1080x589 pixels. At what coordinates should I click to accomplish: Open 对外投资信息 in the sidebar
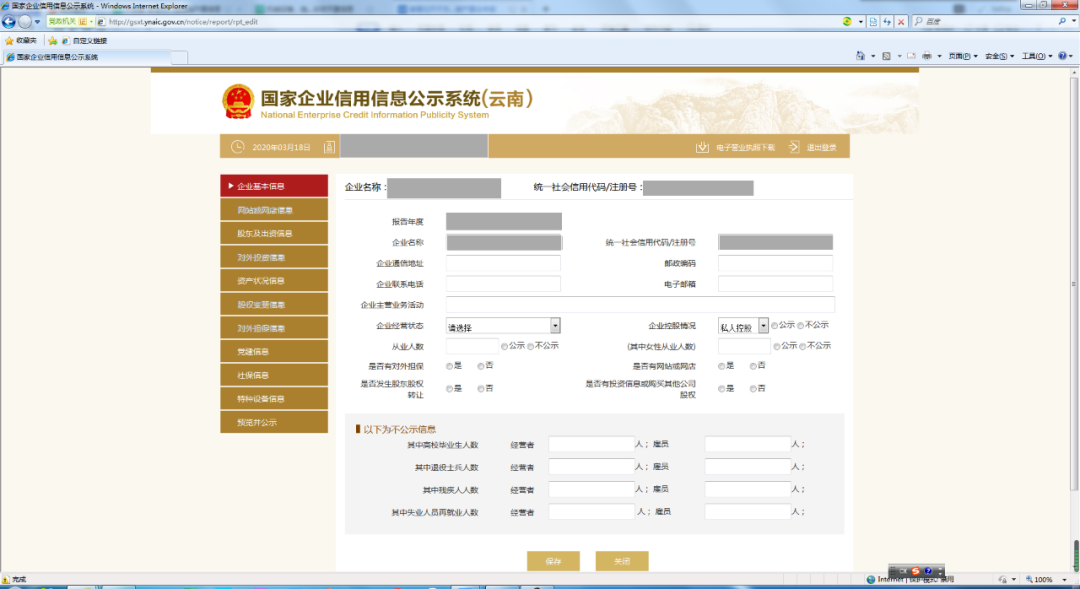[x=274, y=257]
